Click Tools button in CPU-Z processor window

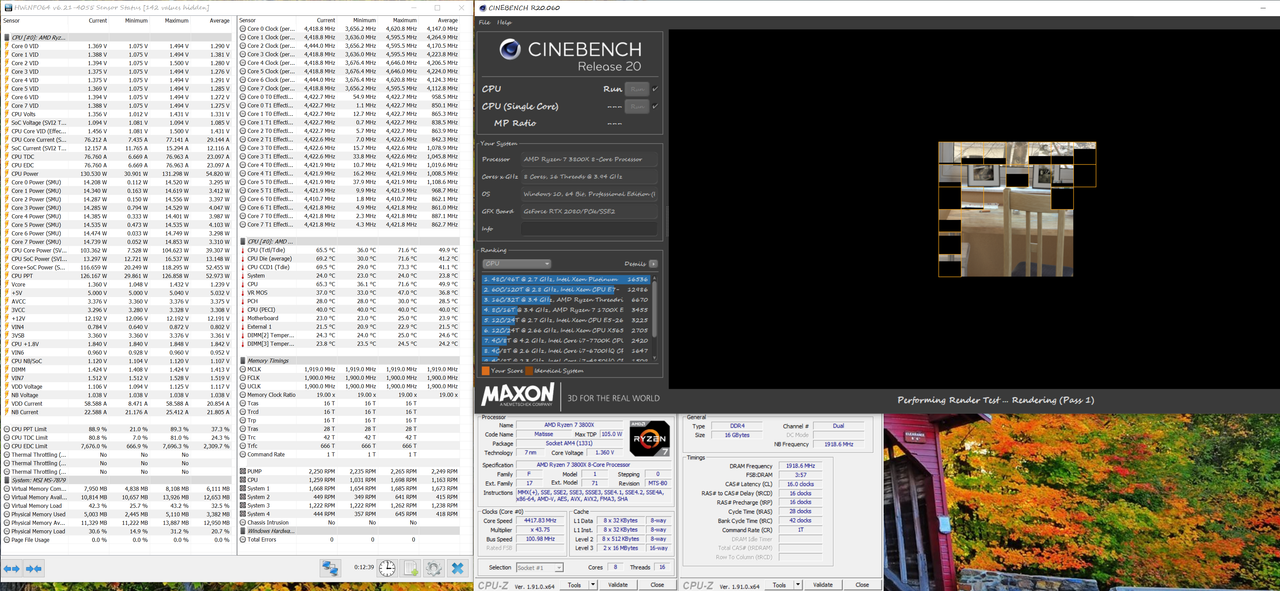pos(574,585)
